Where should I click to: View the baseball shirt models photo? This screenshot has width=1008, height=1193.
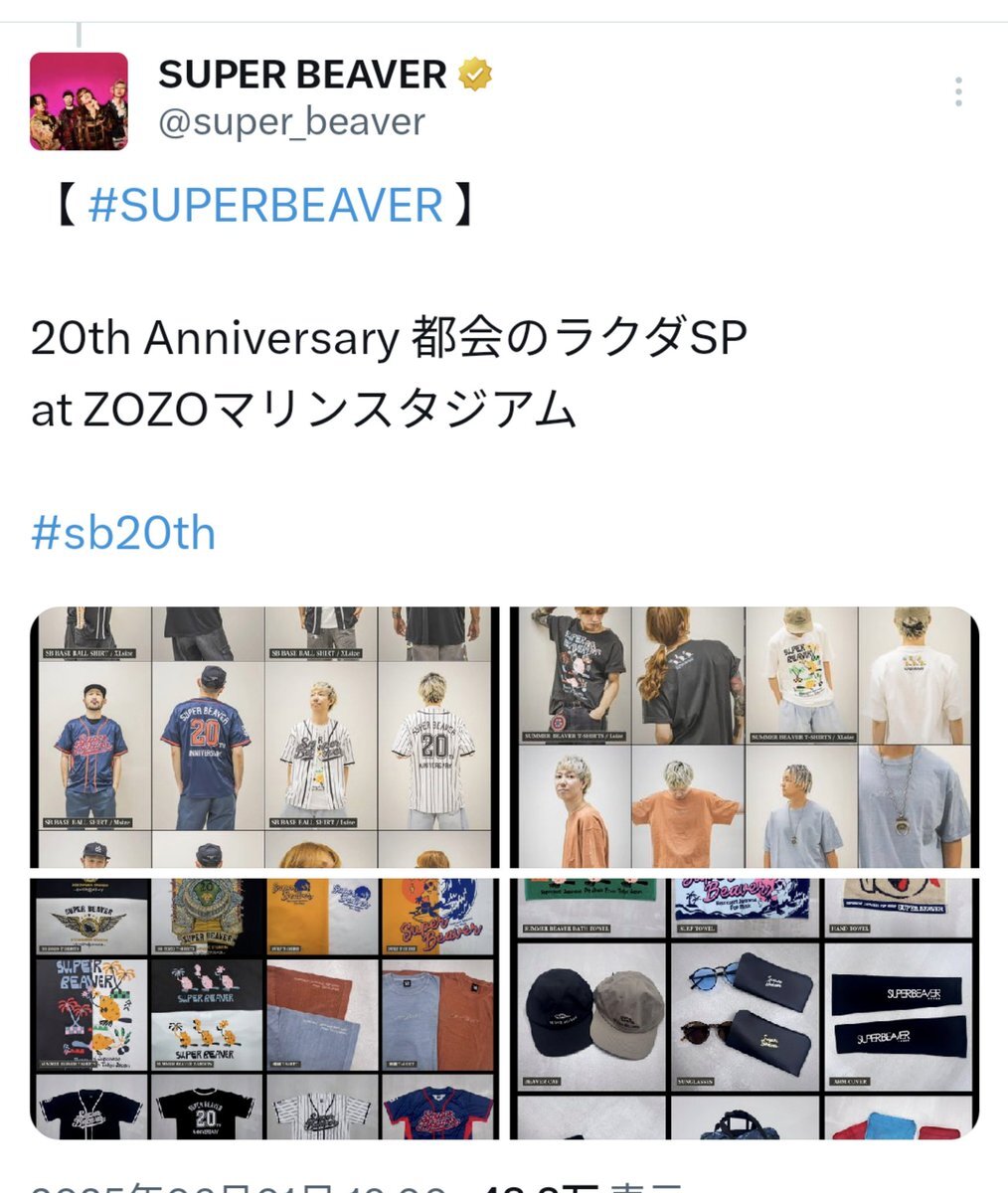264,737
